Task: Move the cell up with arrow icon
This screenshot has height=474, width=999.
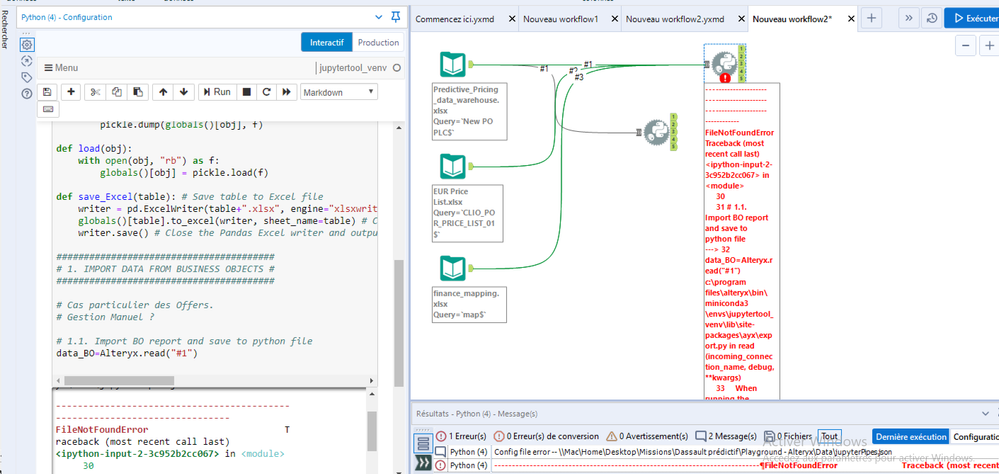Action: [x=164, y=92]
